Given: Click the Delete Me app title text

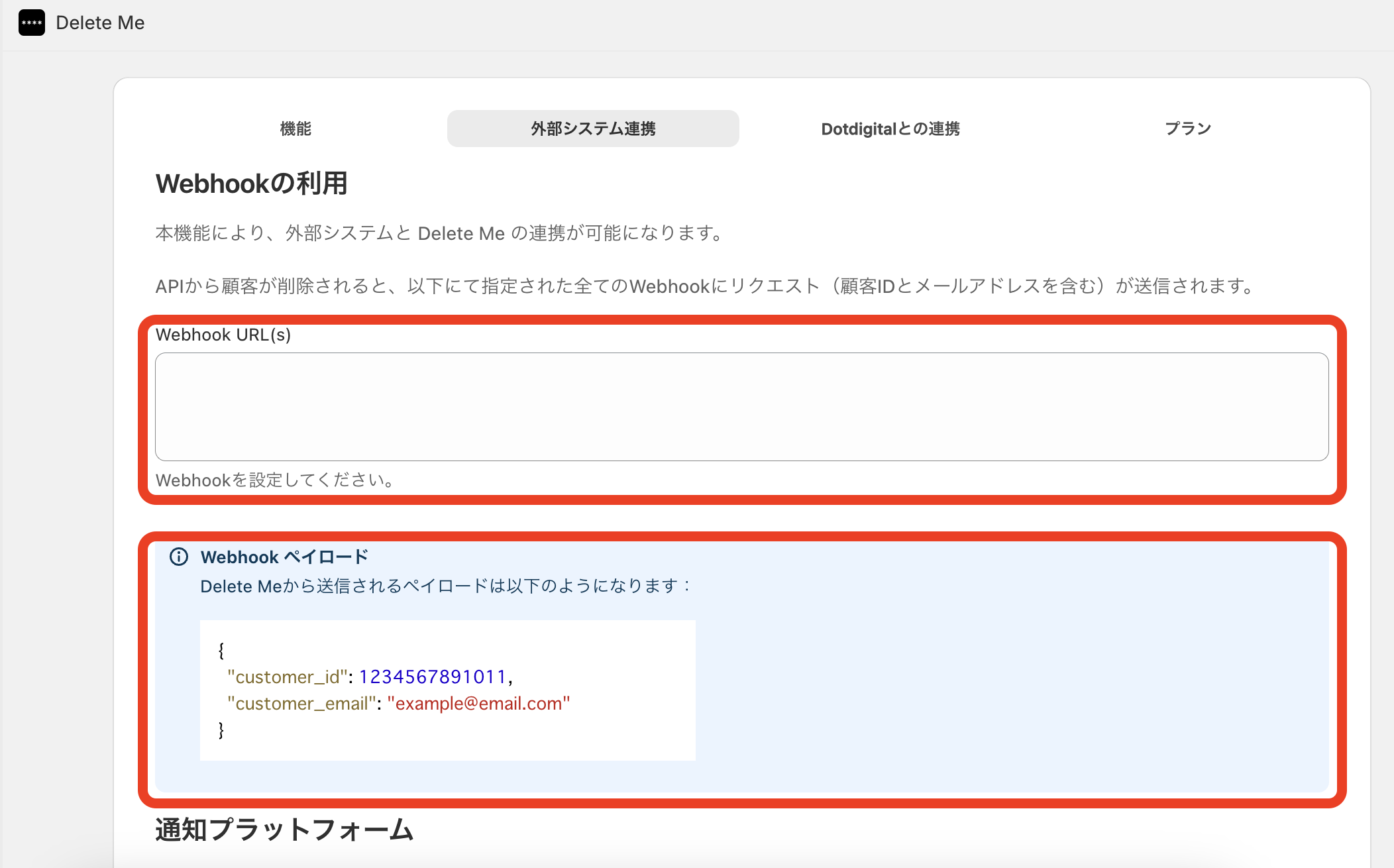Looking at the screenshot, I should coord(100,23).
